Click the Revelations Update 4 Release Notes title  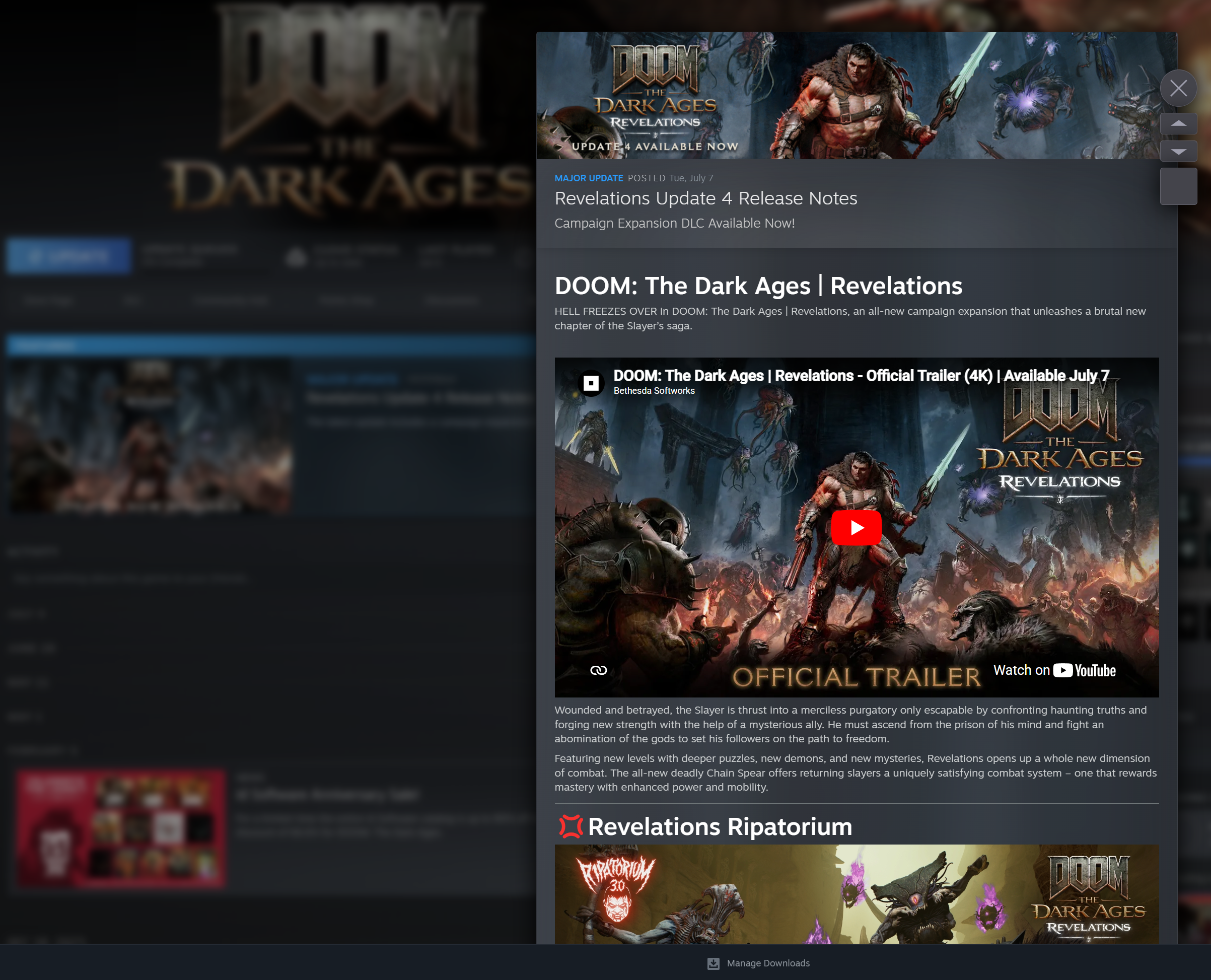point(705,198)
